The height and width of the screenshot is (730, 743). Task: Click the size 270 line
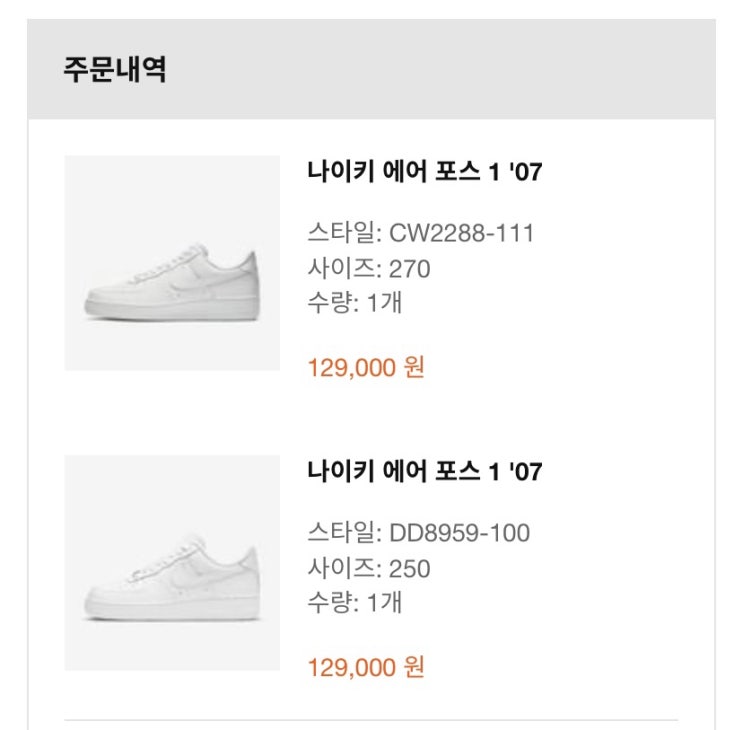click(x=369, y=268)
